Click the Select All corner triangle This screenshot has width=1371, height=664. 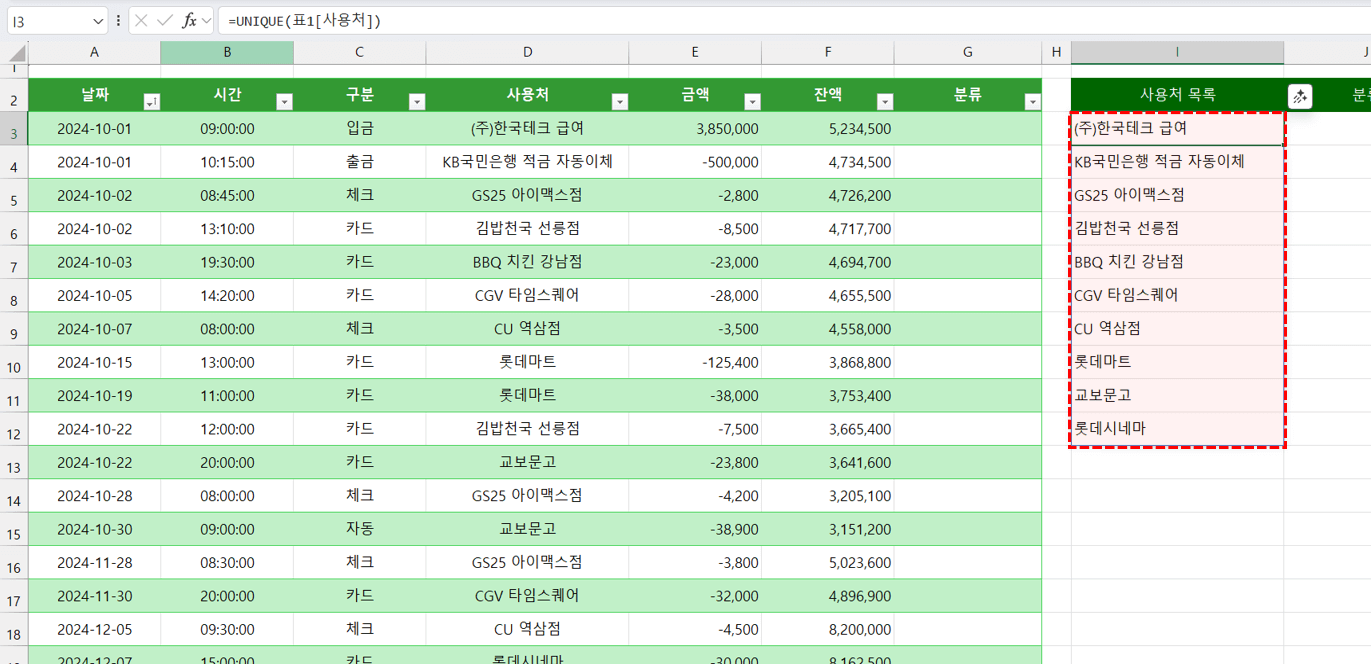[14, 52]
